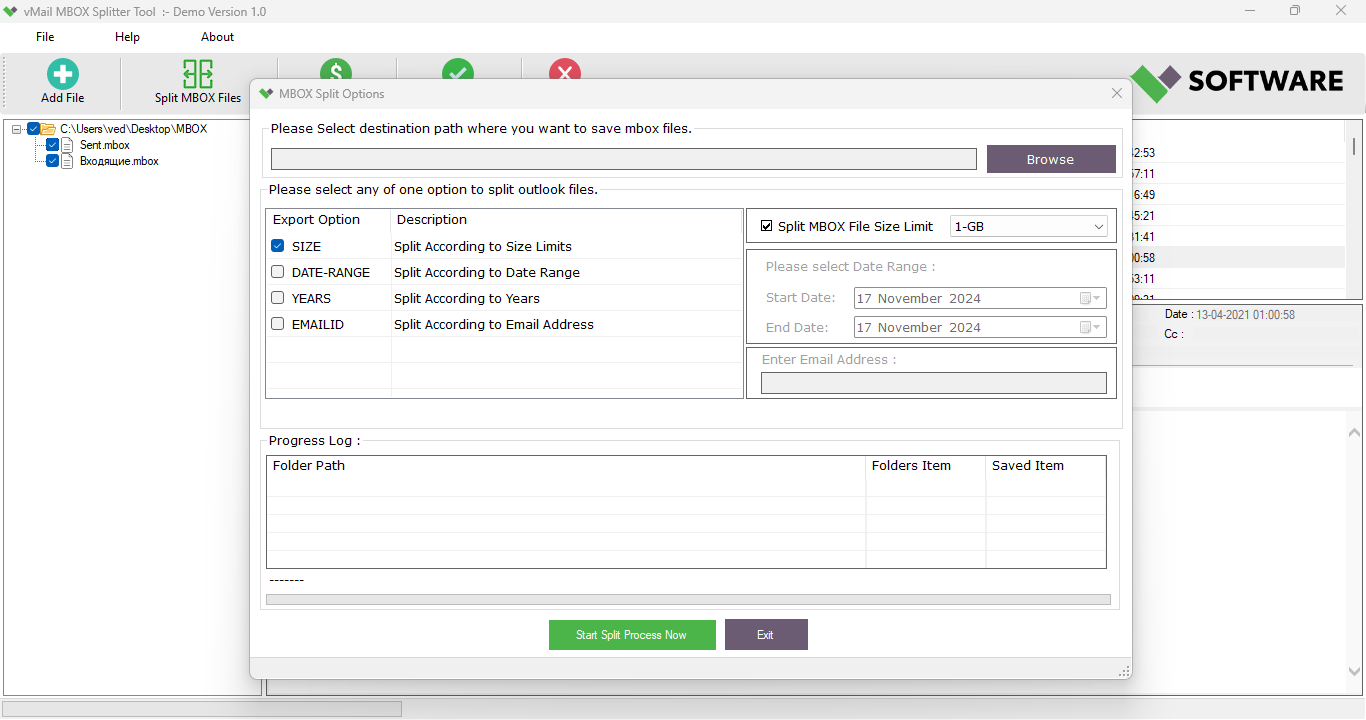The height and width of the screenshot is (720, 1366).
Task: Click the Date 13-04-2021 01:00:58 label
Action: 1230,314
